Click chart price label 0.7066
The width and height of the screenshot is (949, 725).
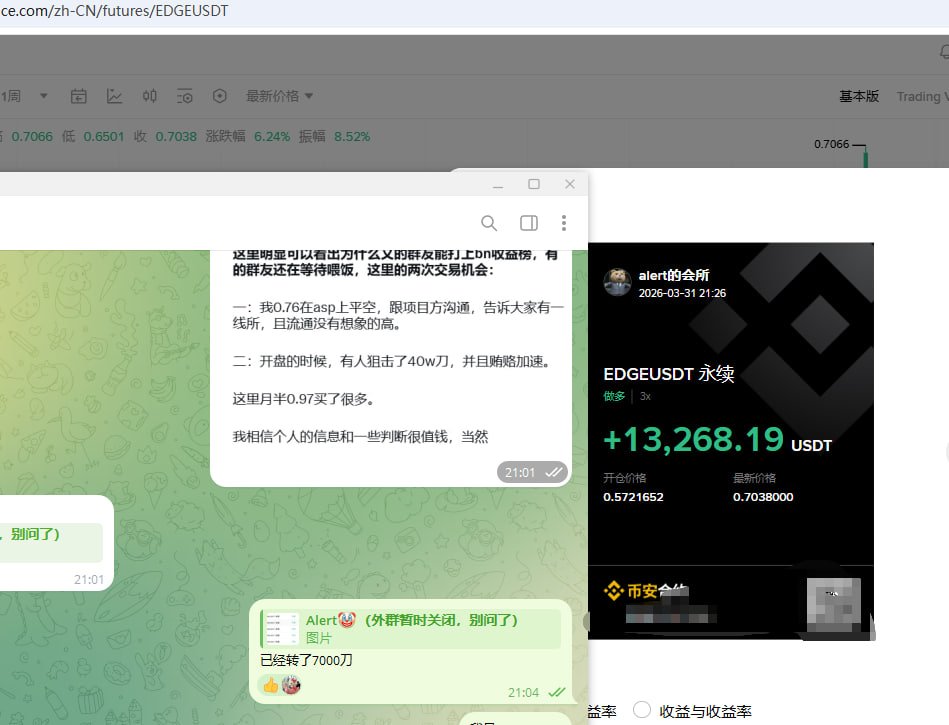point(832,144)
